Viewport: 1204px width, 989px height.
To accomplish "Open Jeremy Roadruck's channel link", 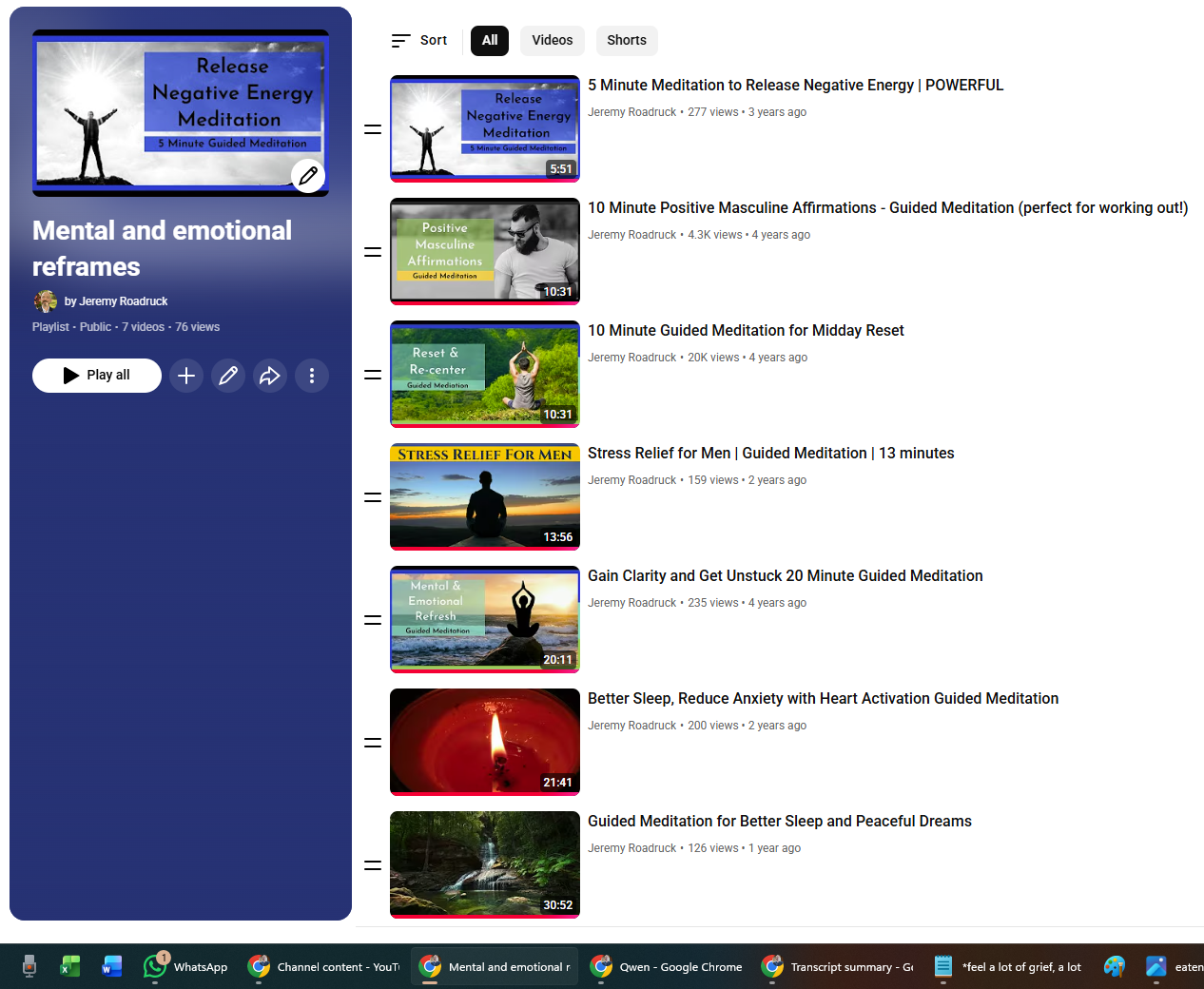I will point(123,301).
